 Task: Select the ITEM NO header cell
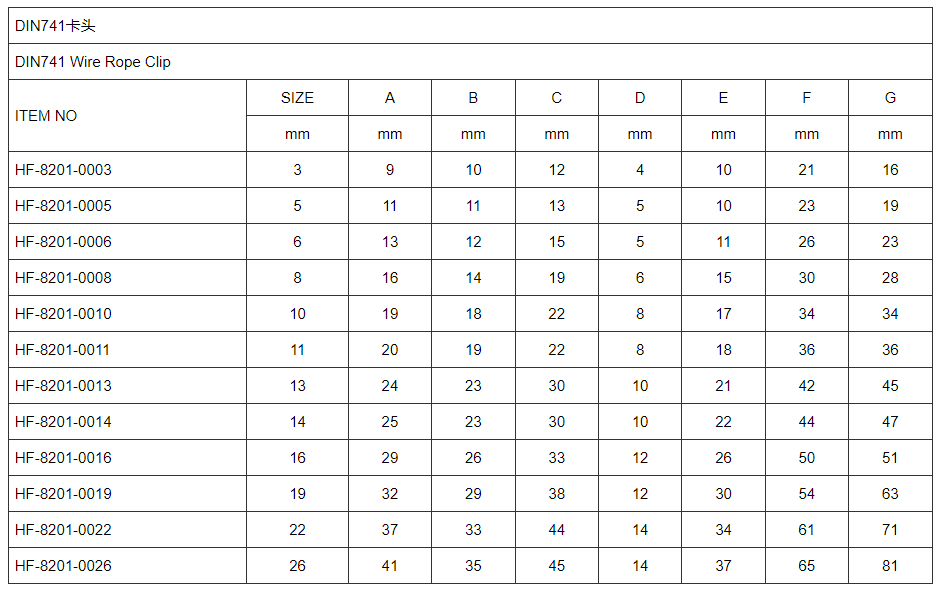46,116
